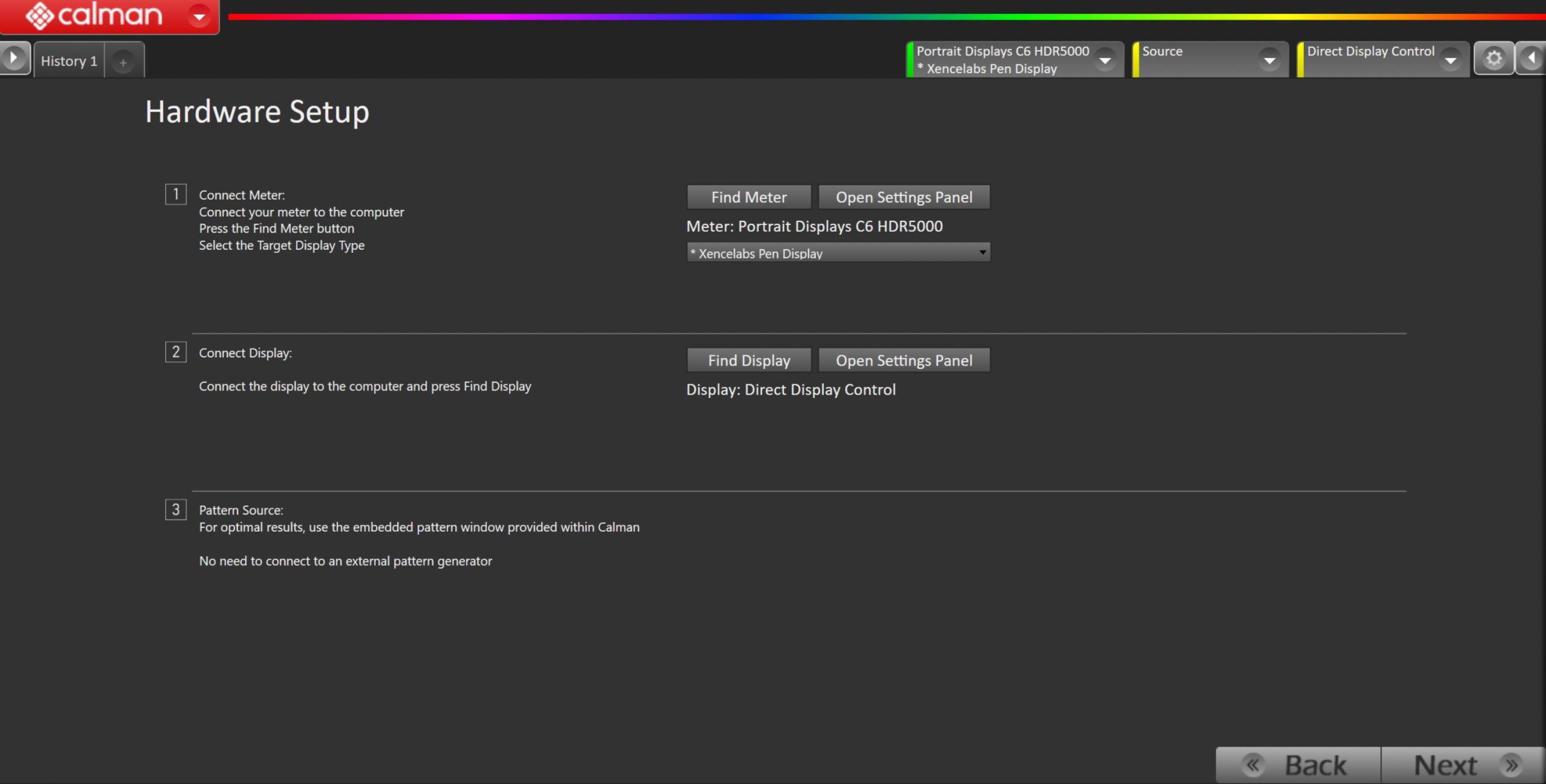Expand the Direct Display Control dropdown arrow
This screenshot has width=1546, height=784.
1450,60
